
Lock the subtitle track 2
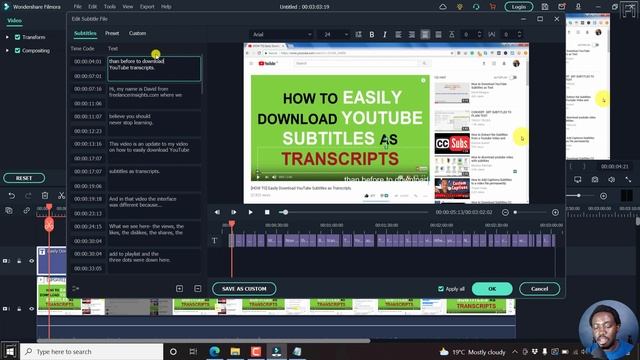(19, 261)
